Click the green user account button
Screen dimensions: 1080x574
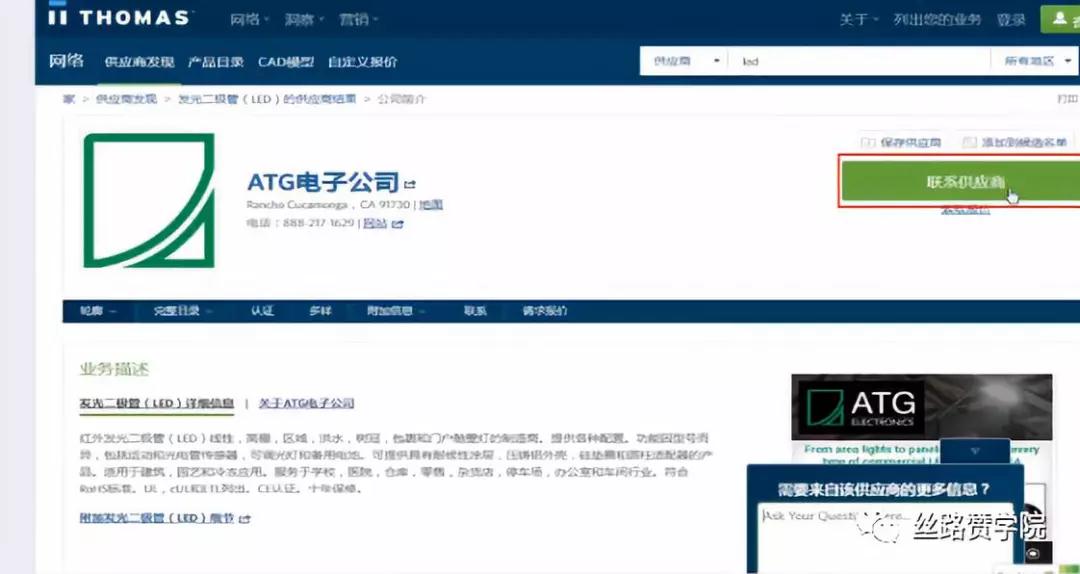[1061, 19]
